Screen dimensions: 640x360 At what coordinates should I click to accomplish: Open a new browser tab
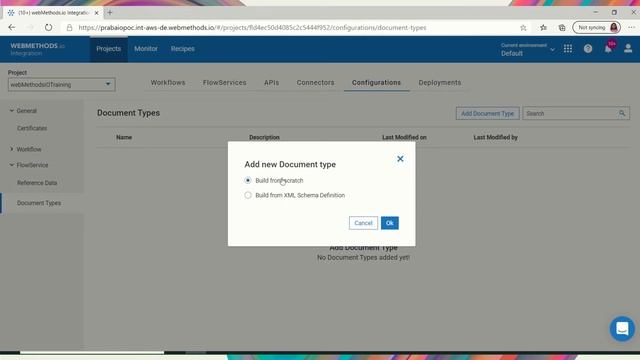(x=110, y=13)
